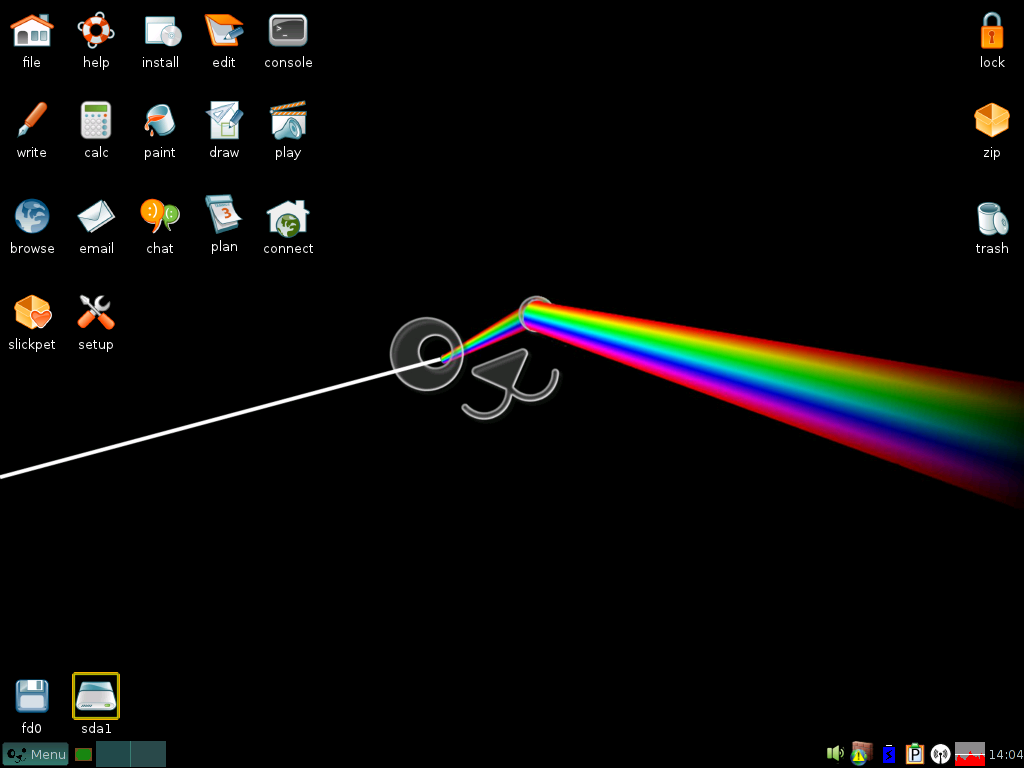
Task: Click the clock showing 14:04
Action: point(1006,754)
